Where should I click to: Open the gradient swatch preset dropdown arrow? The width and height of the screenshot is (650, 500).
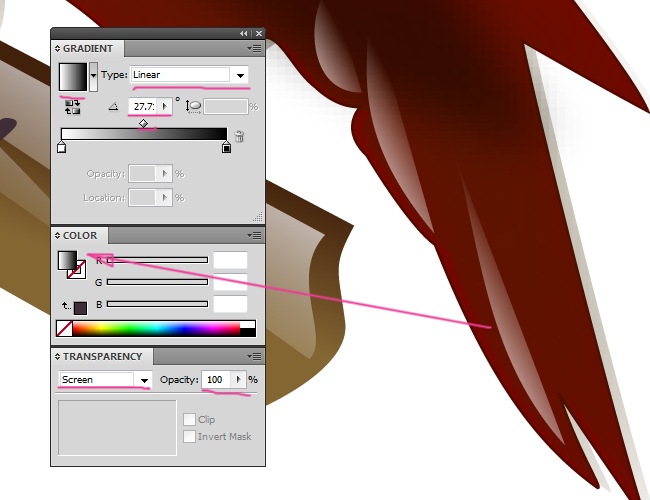[93, 75]
